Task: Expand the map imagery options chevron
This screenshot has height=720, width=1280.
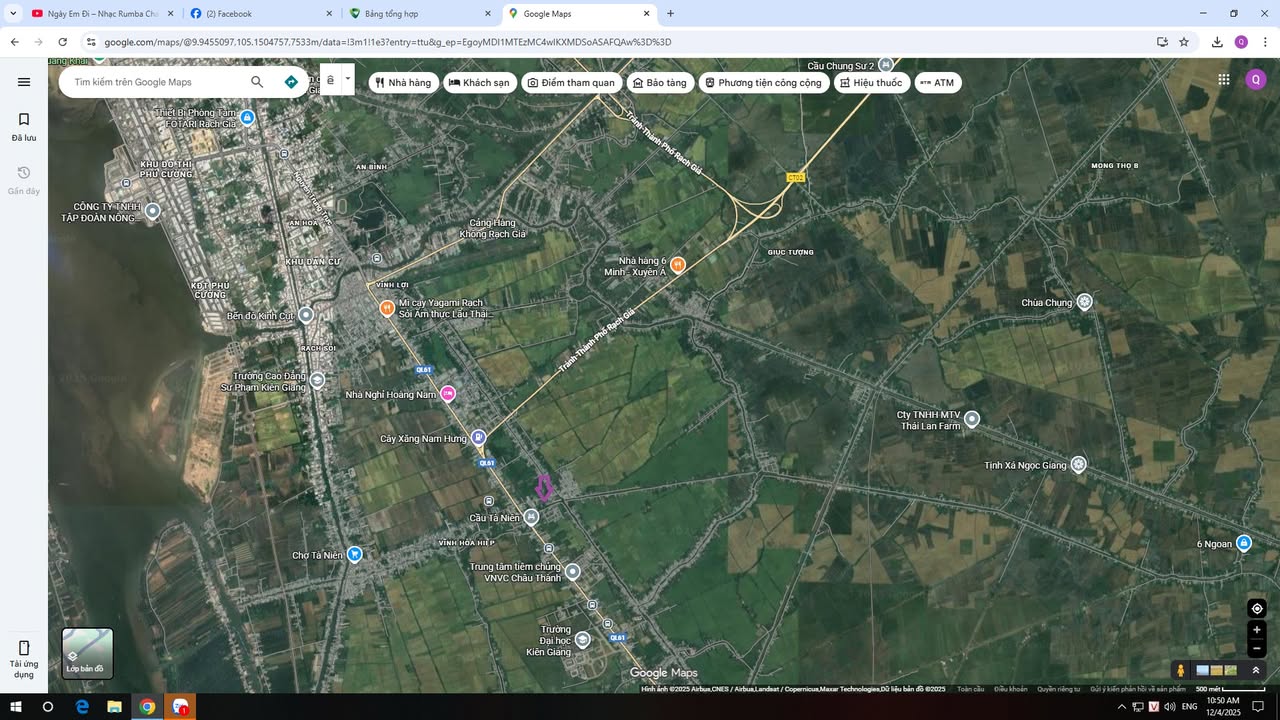Action: tap(1256, 670)
